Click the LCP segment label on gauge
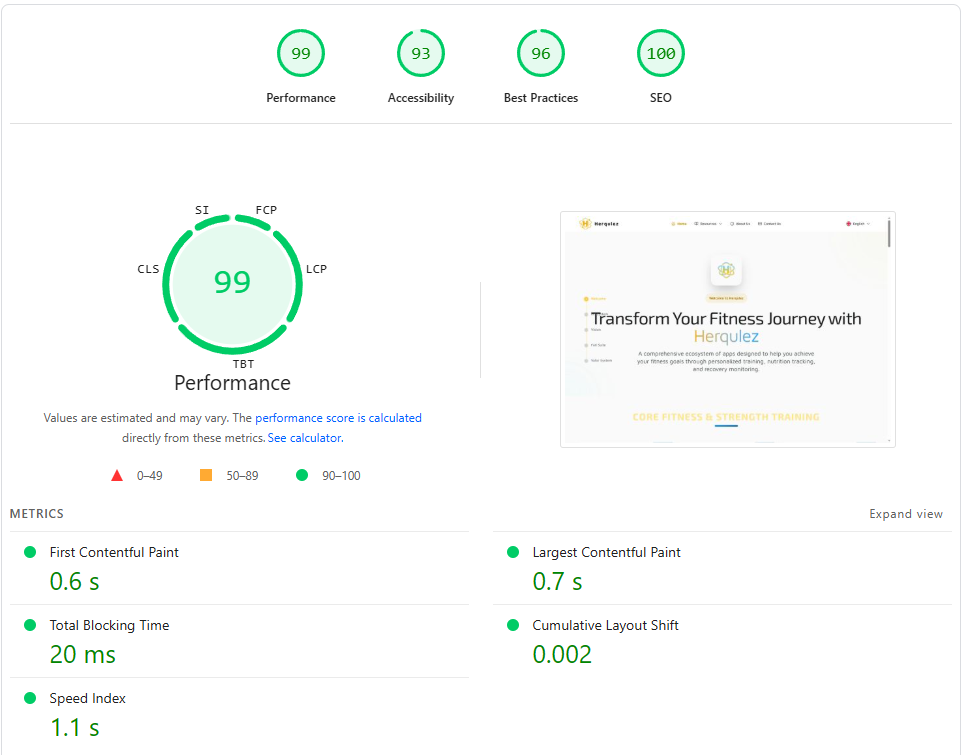The height and width of the screenshot is (755, 963). pos(316,269)
